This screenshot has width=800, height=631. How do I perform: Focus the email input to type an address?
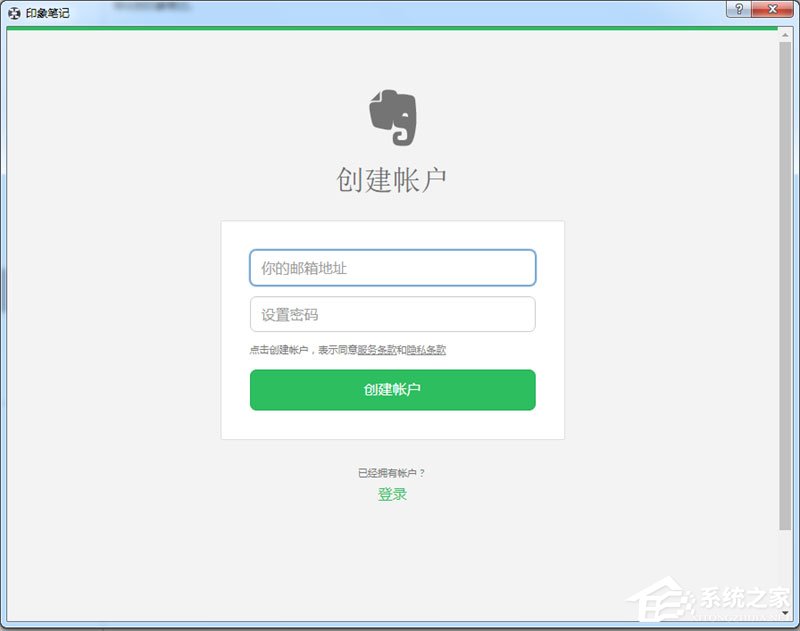click(393, 268)
